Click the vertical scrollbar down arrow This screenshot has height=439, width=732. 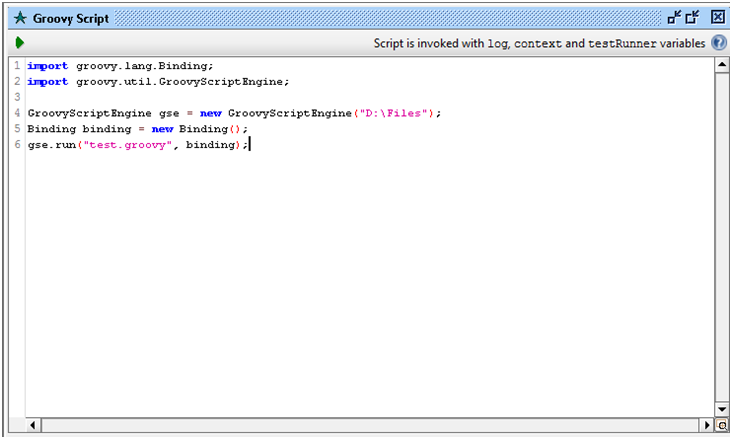722,408
